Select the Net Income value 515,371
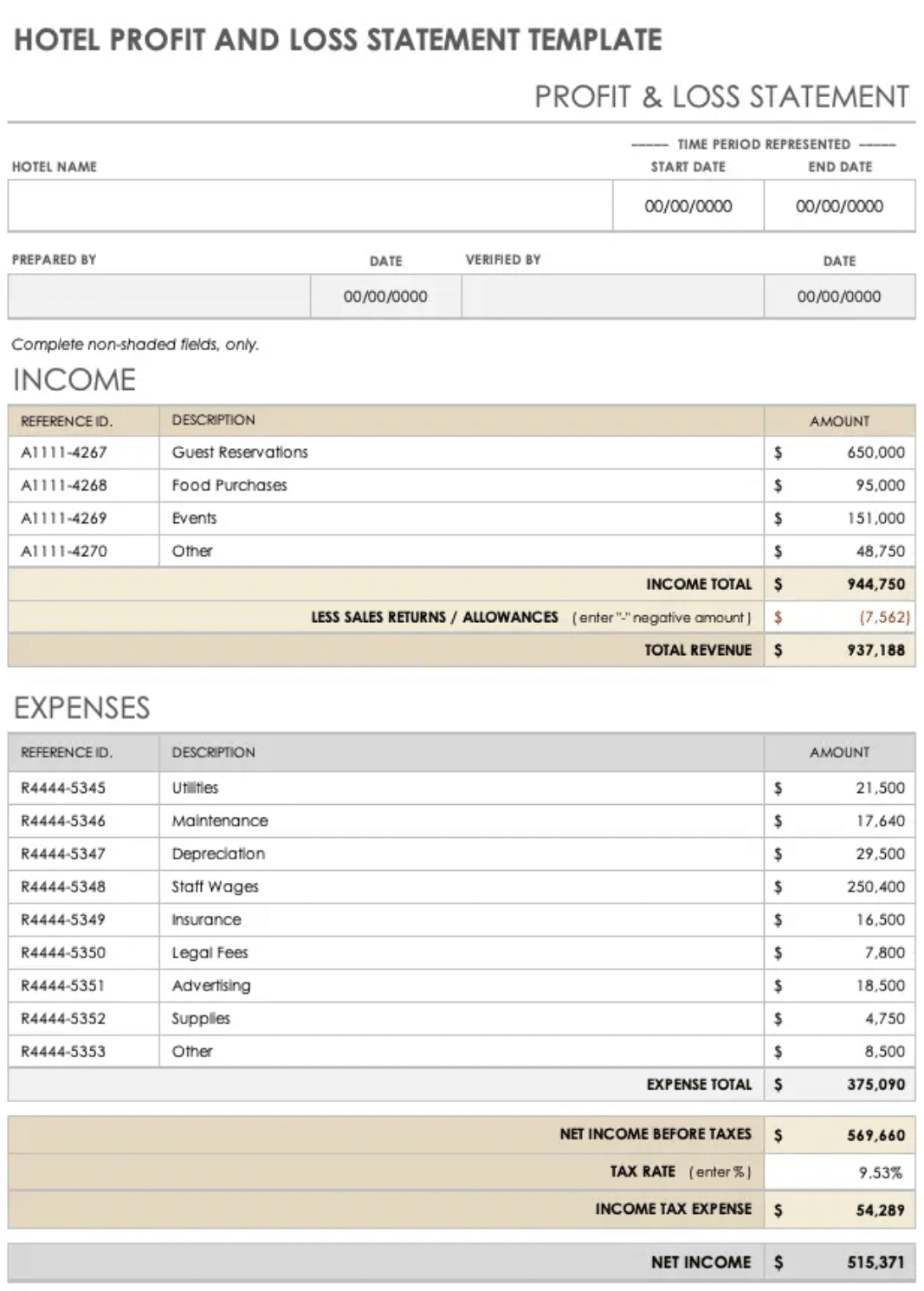Screen dimensions: 924x1291 tap(875, 1262)
